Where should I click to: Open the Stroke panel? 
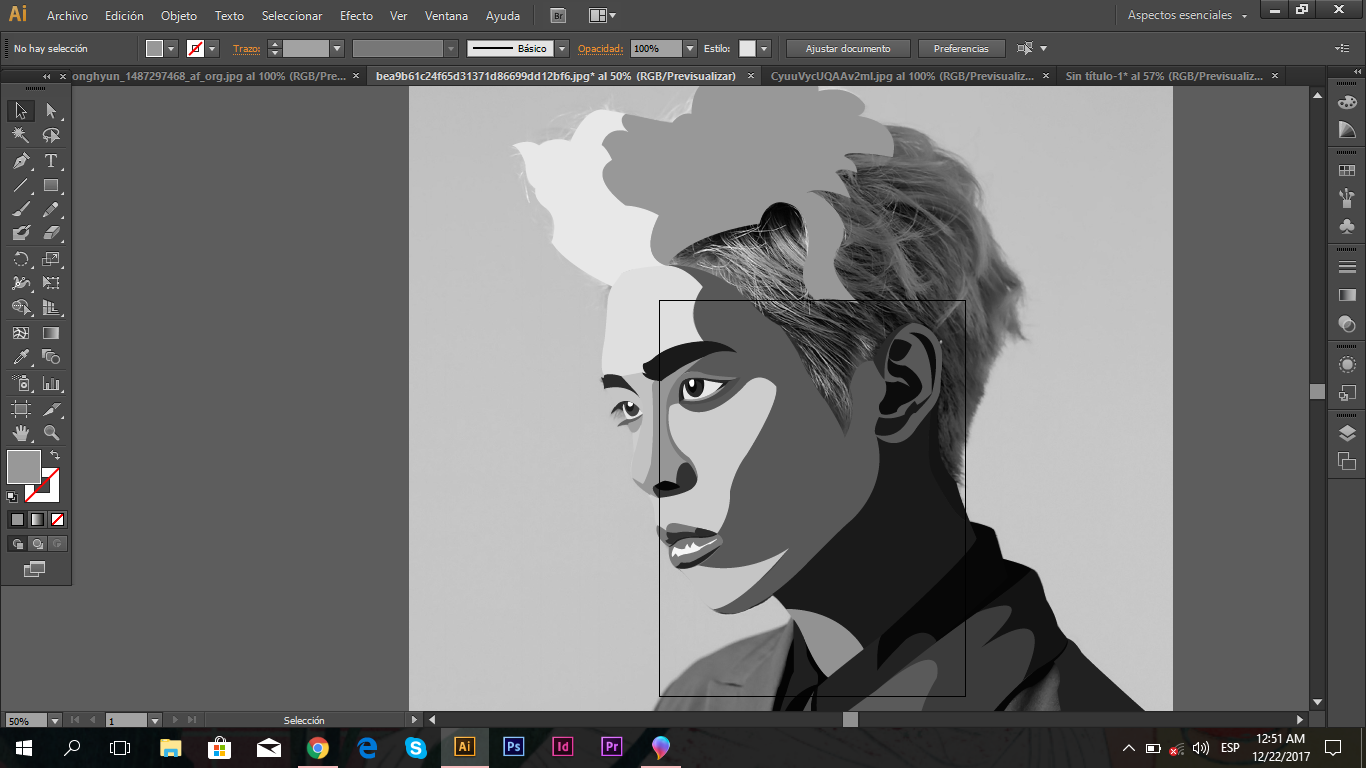(x=1347, y=267)
